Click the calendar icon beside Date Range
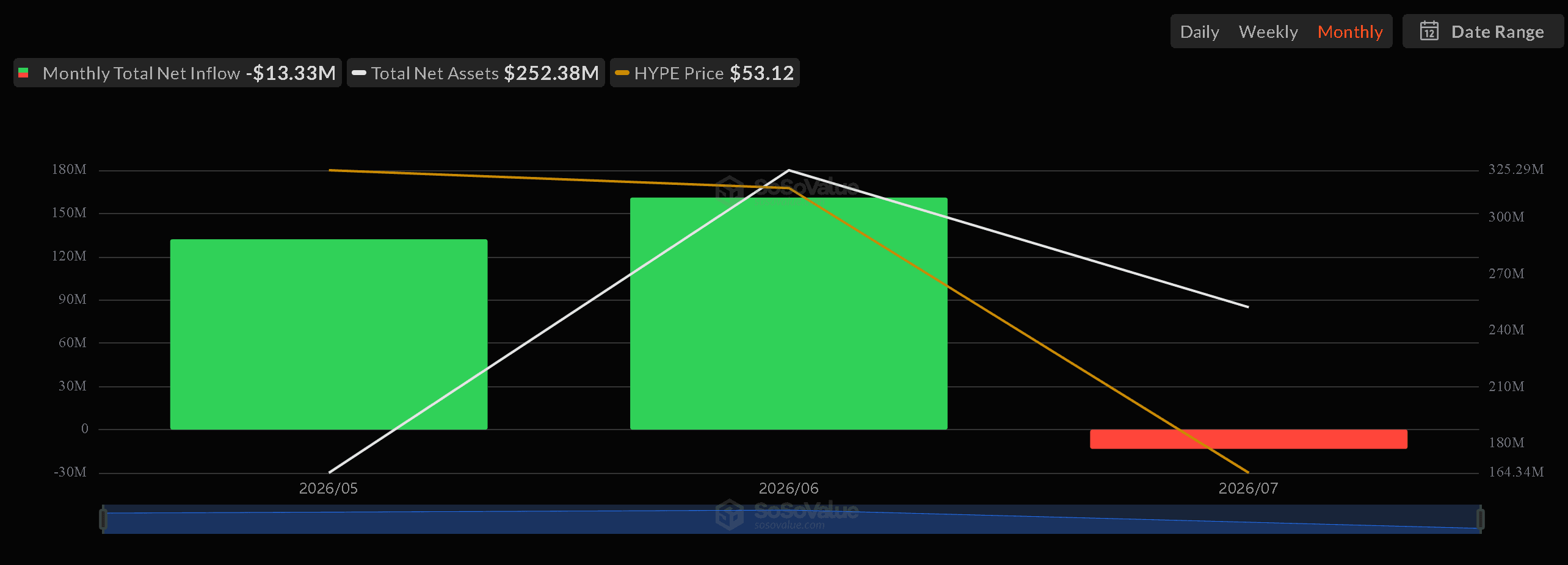The image size is (1568, 565). (x=1429, y=31)
